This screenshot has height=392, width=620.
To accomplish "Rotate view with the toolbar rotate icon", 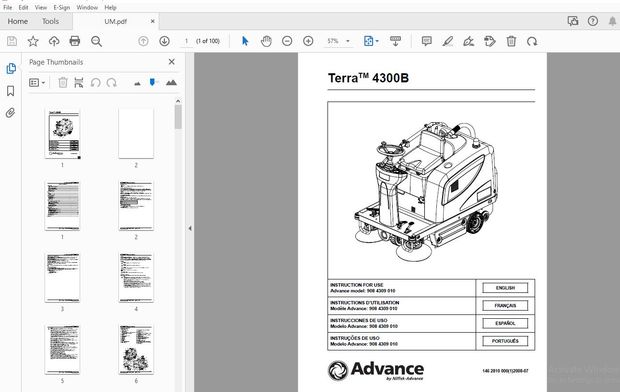I will point(532,41).
